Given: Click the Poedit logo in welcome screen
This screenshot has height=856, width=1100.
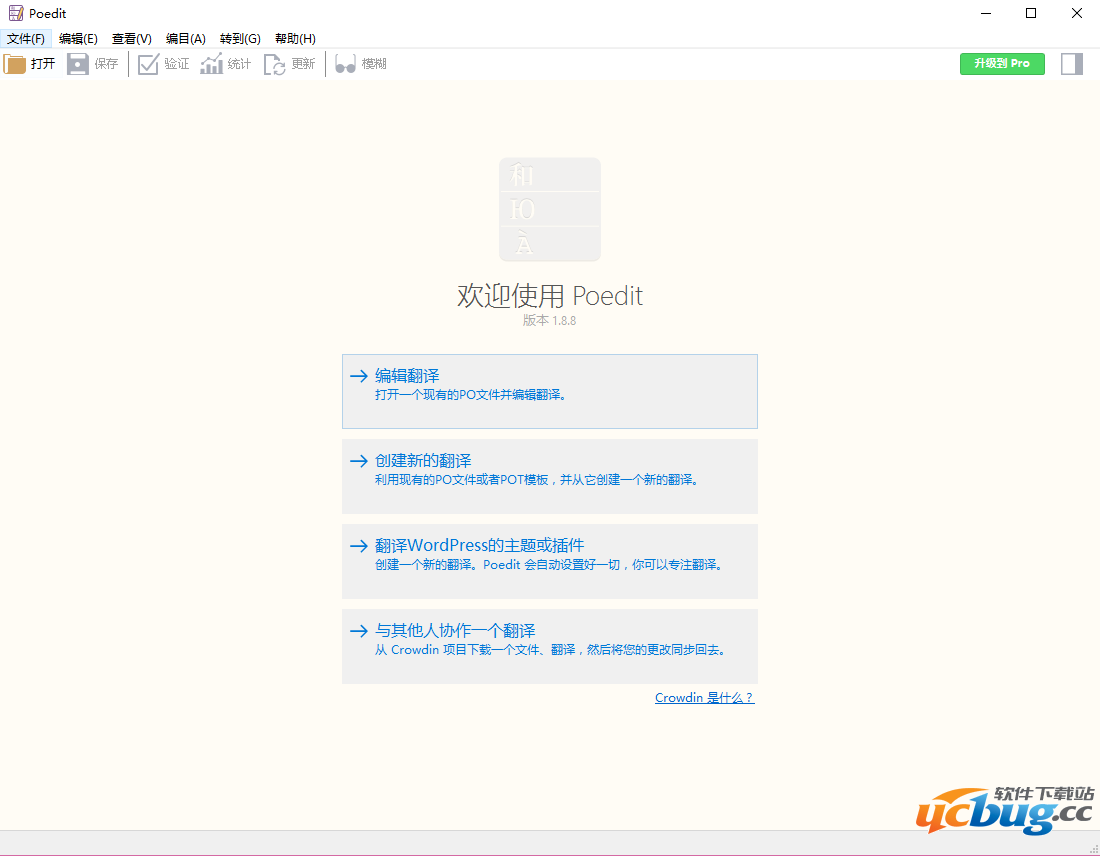Looking at the screenshot, I should [549, 209].
